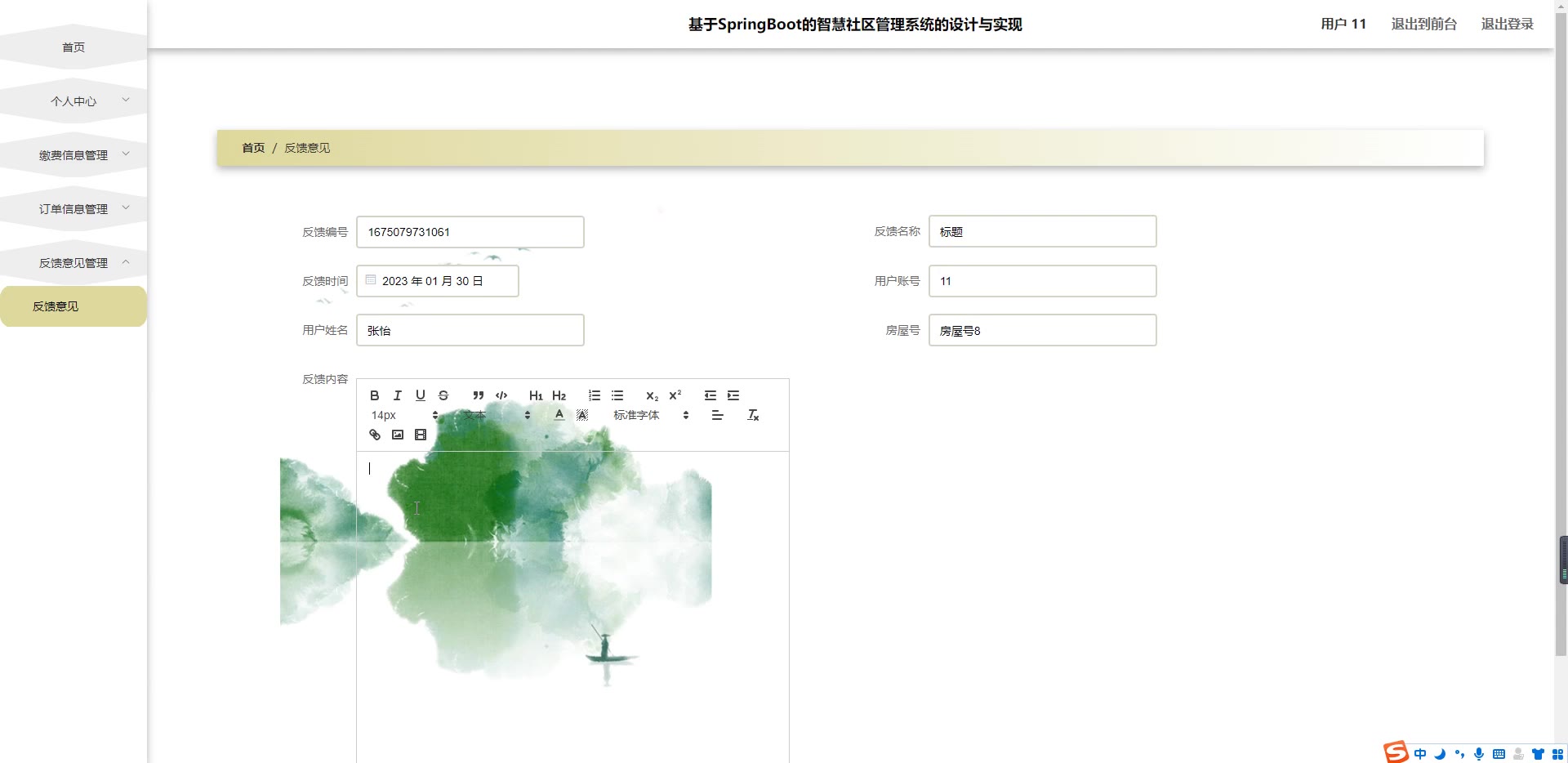Select the 反馈意见 submenu item
Image resolution: width=1568 pixels, height=763 pixels.
pos(73,306)
